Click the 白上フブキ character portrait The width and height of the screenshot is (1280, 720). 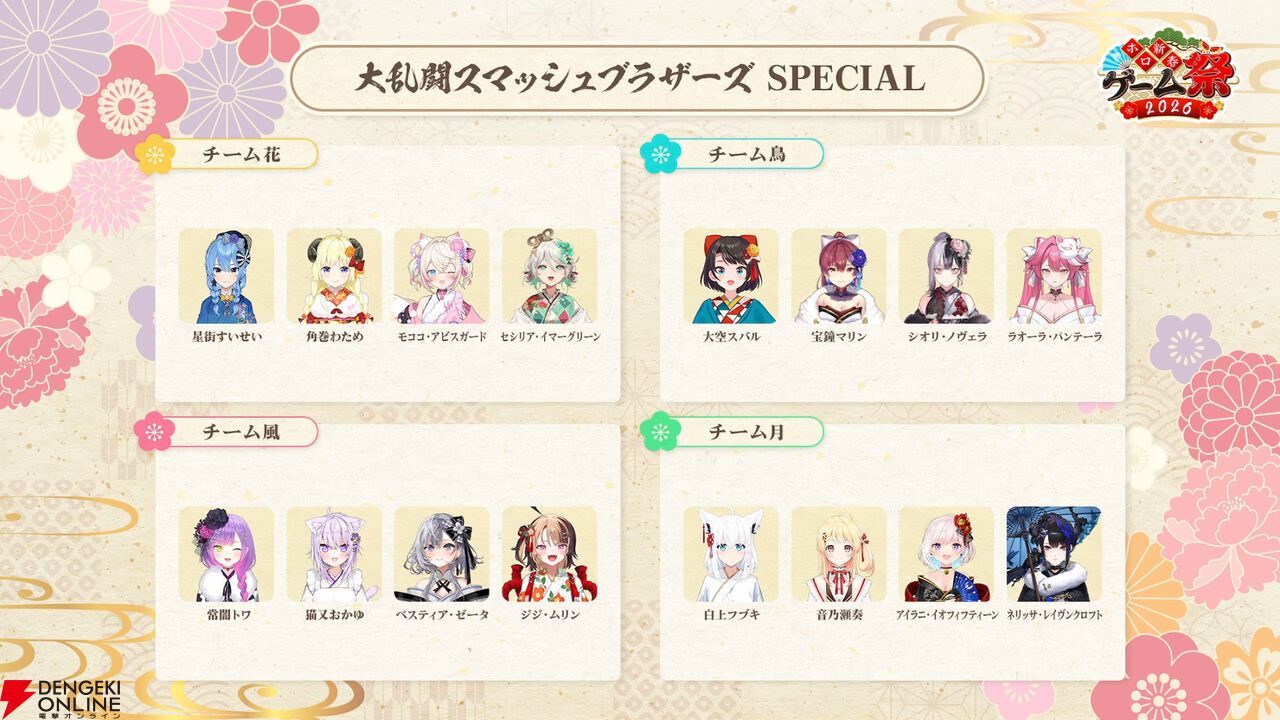pyautogui.click(x=731, y=554)
